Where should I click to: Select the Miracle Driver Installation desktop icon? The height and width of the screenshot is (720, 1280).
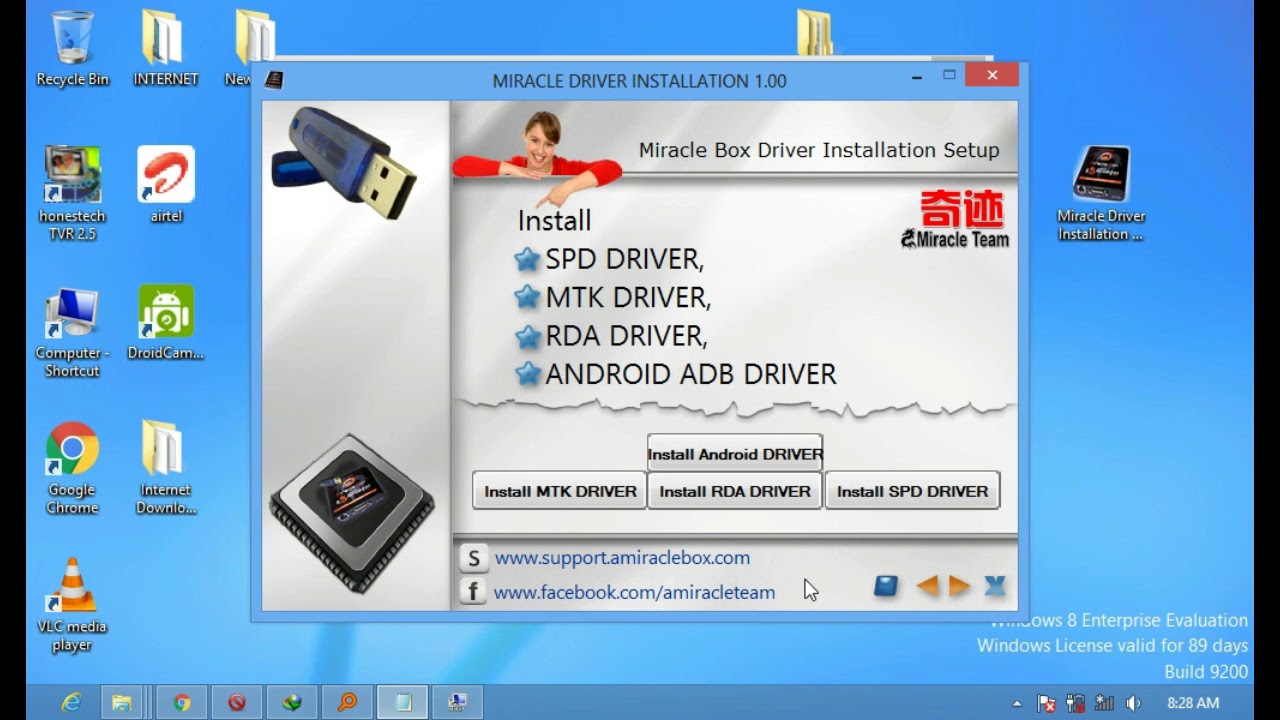[x=1101, y=194]
